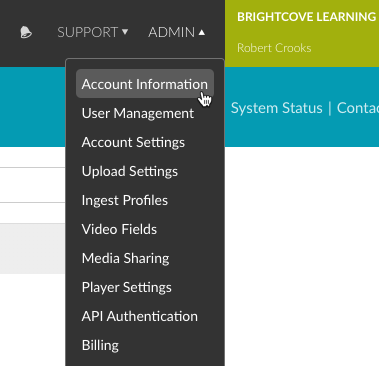The height and width of the screenshot is (366, 379).
Task: Select Ingest Profiles menu item
Action: pos(125,201)
